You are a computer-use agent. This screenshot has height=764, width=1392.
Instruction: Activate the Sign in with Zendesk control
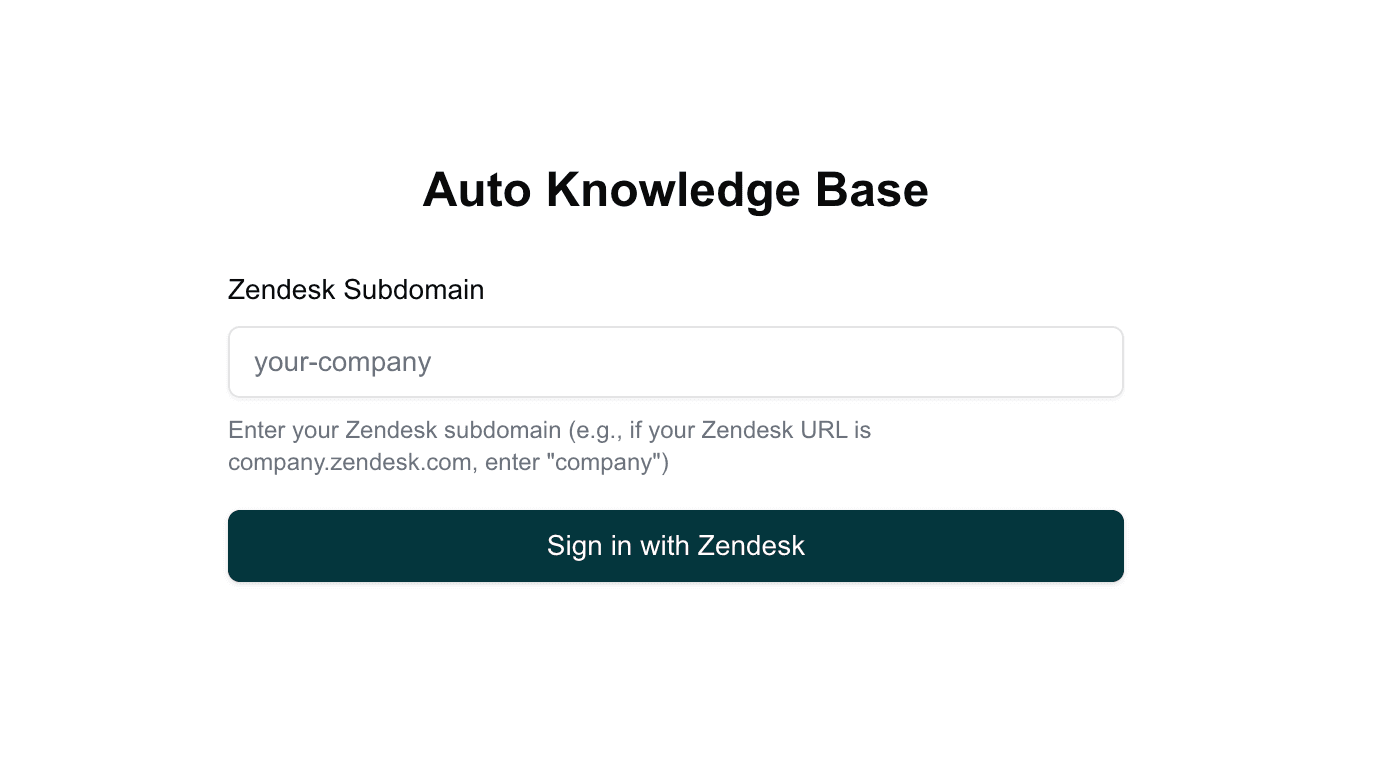(x=675, y=546)
